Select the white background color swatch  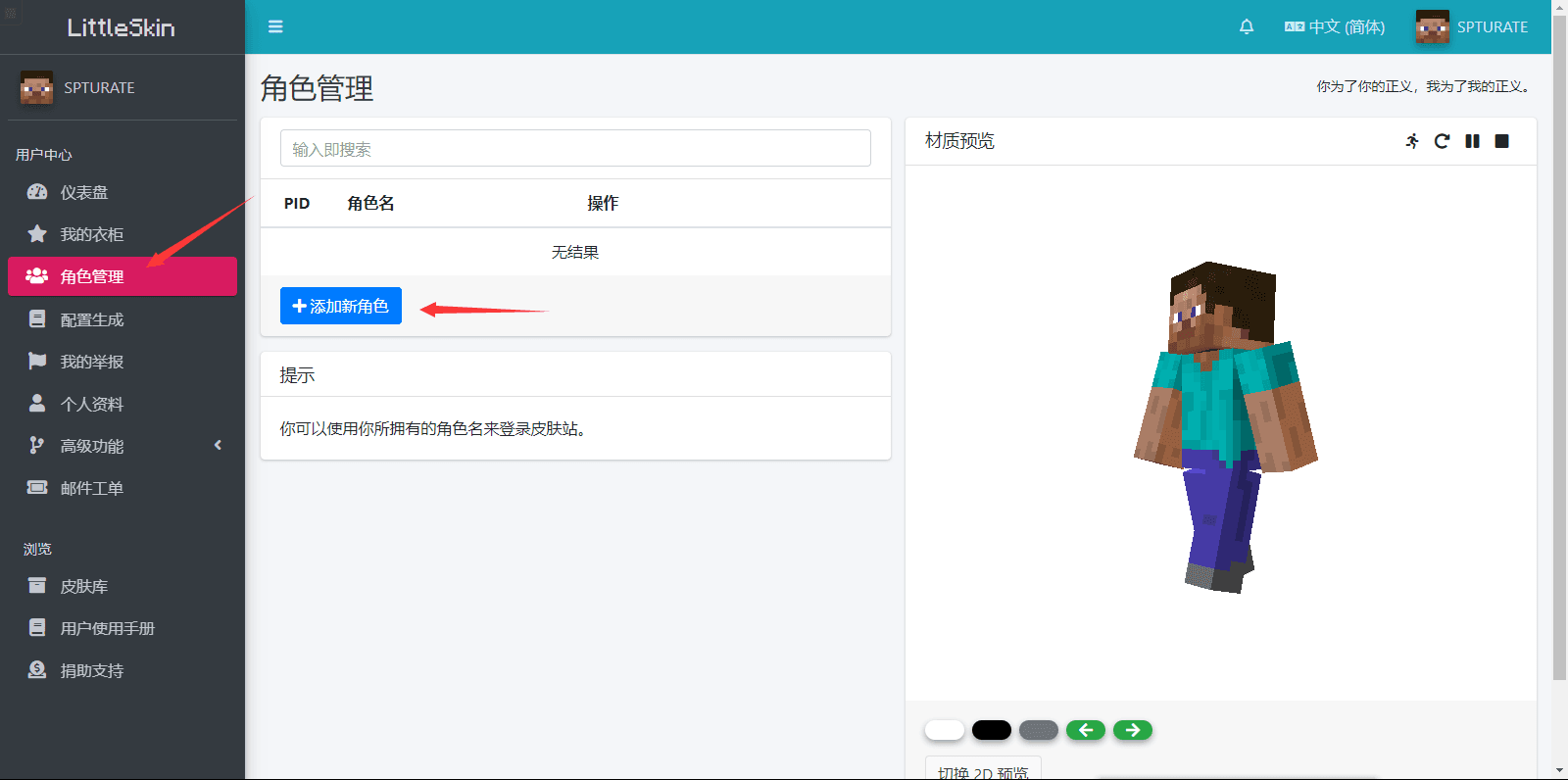[945, 730]
